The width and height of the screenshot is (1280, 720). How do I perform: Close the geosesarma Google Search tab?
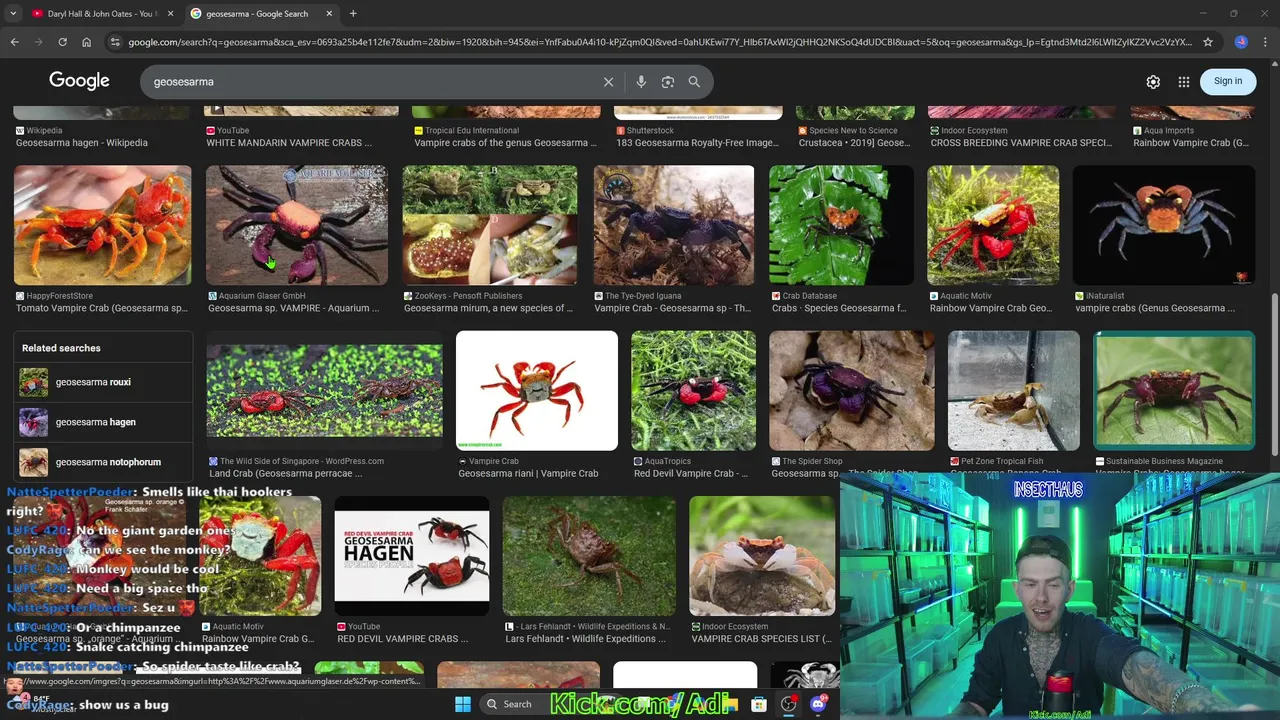coord(329,14)
